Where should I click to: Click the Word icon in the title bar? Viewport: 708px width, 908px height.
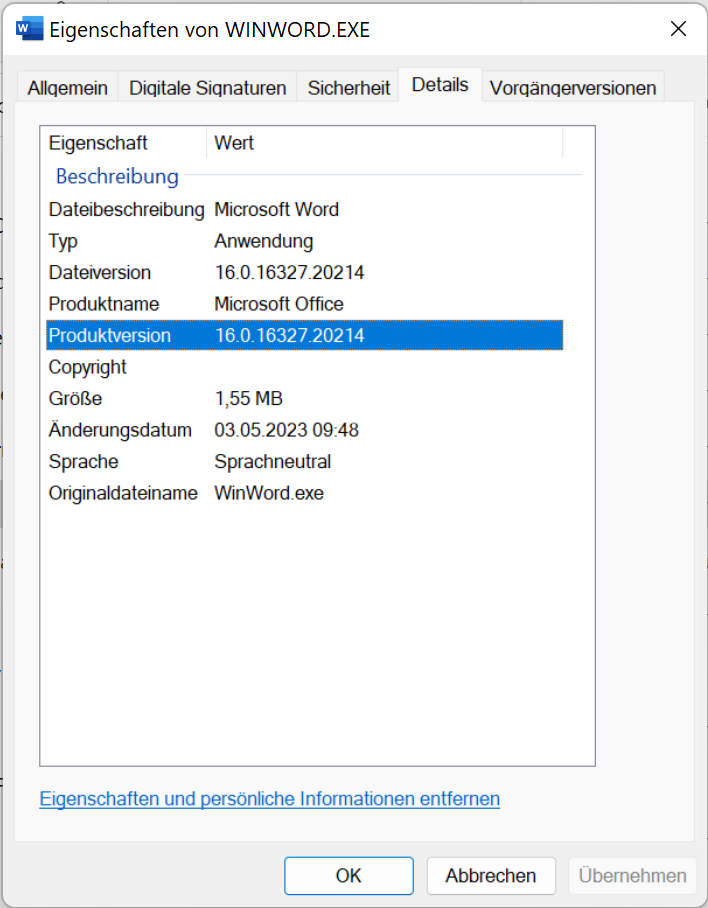[x=30, y=29]
